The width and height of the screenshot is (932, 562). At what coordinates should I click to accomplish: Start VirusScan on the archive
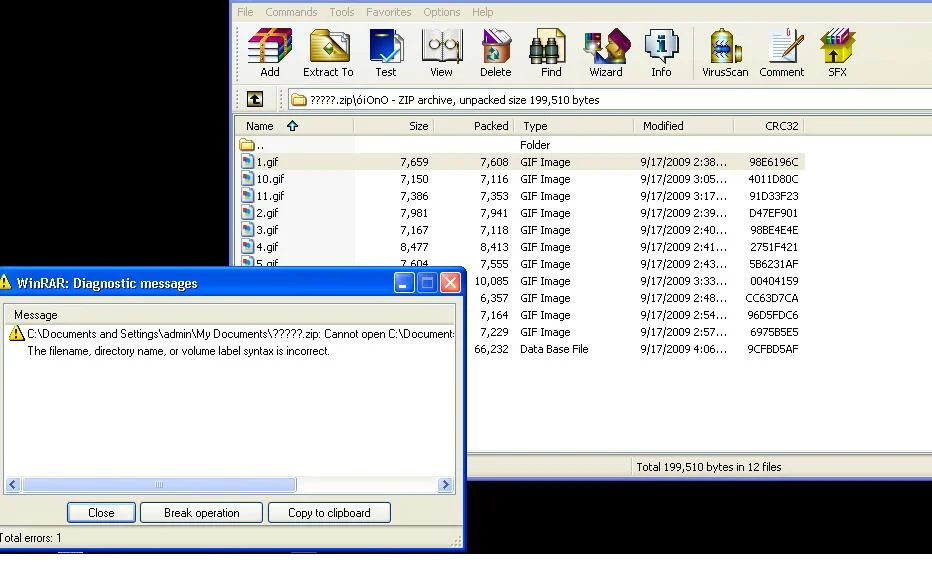(725, 52)
